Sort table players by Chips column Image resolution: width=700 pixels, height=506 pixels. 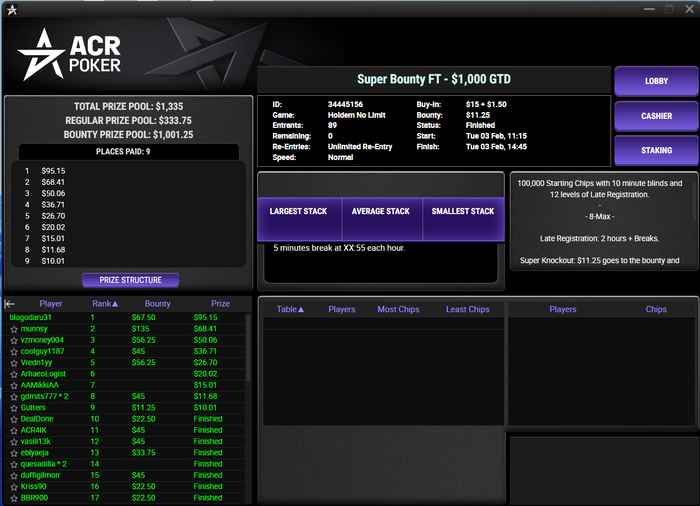pos(656,309)
